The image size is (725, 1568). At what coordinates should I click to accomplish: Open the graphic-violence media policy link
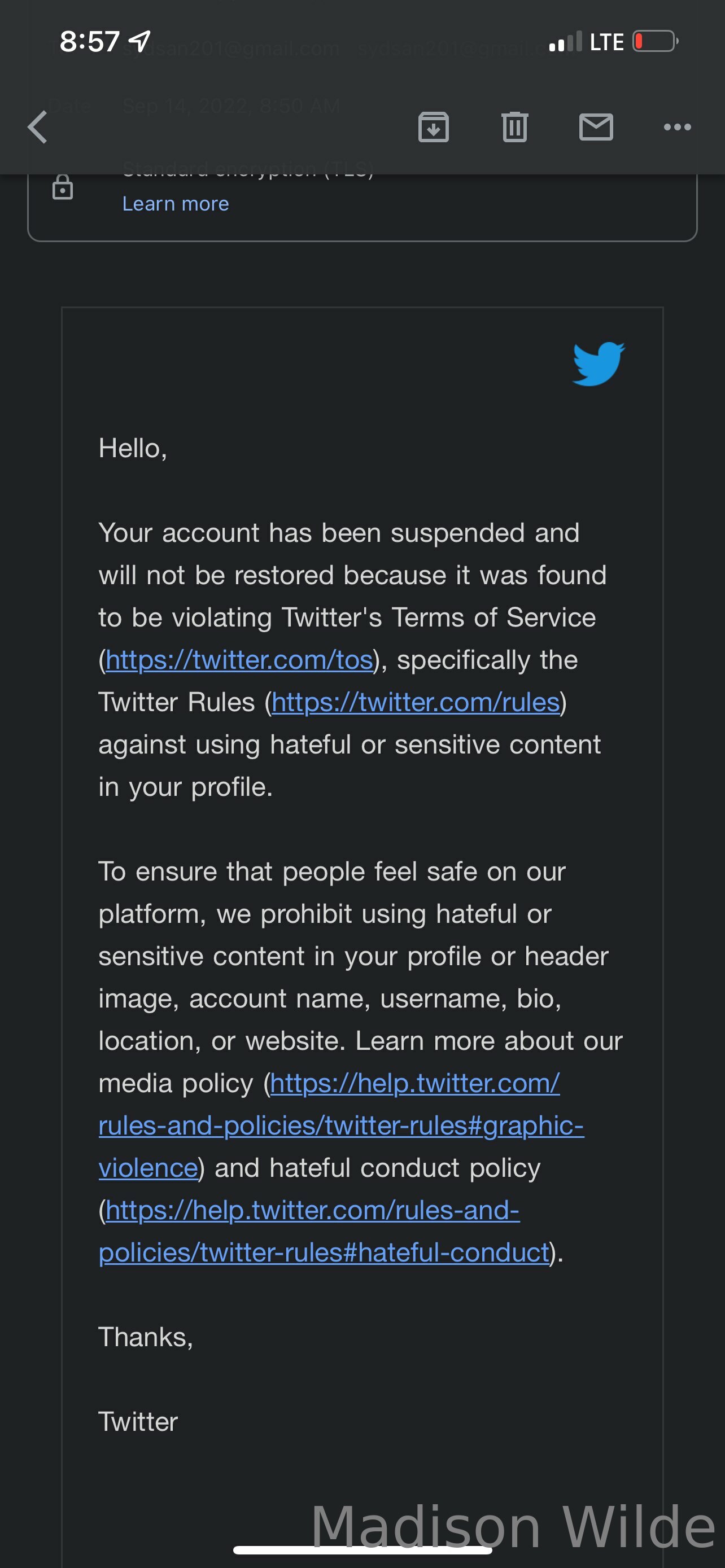coord(341,1125)
